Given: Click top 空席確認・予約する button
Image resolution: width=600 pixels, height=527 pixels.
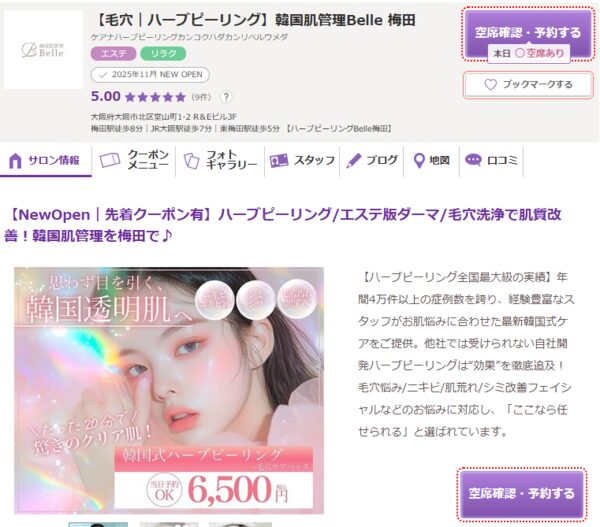Looking at the screenshot, I should coord(528,34).
